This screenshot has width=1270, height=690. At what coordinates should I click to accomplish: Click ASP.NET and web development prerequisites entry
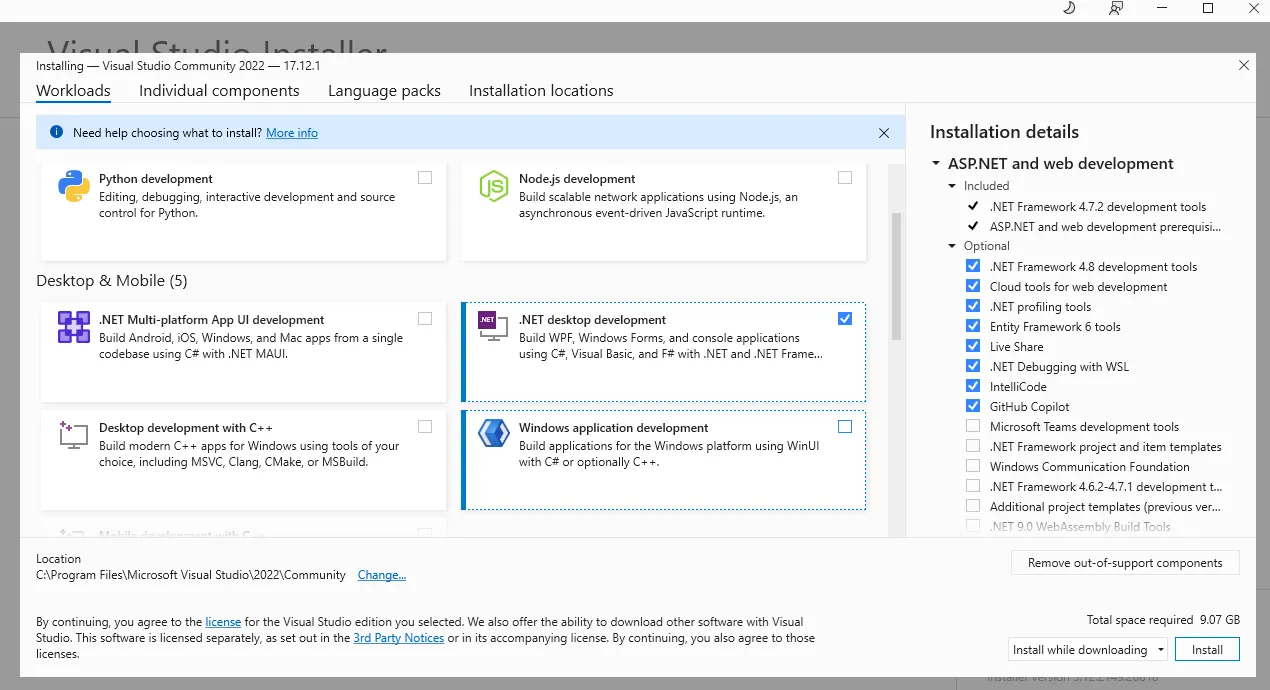(x=1105, y=226)
